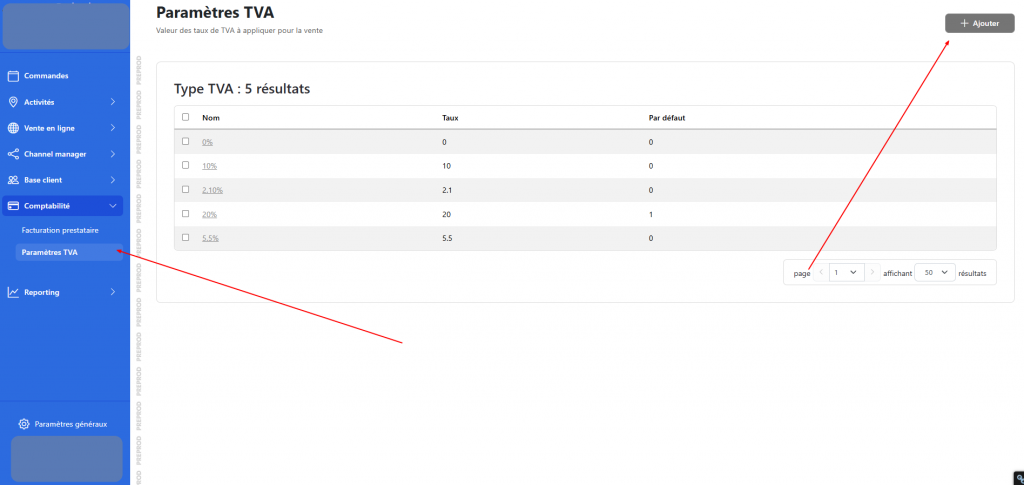Click the Paramètres généraux gear icon
The width and height of the screenshot is (1024, 485).
24,424
